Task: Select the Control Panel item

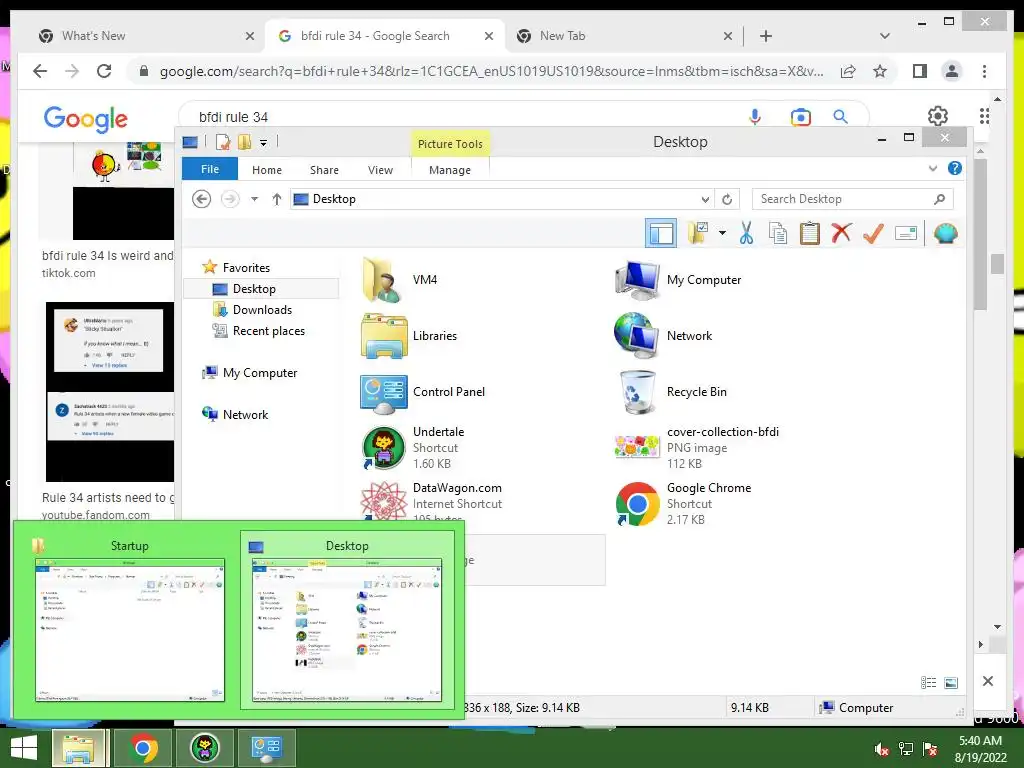Action: point(423,392)
